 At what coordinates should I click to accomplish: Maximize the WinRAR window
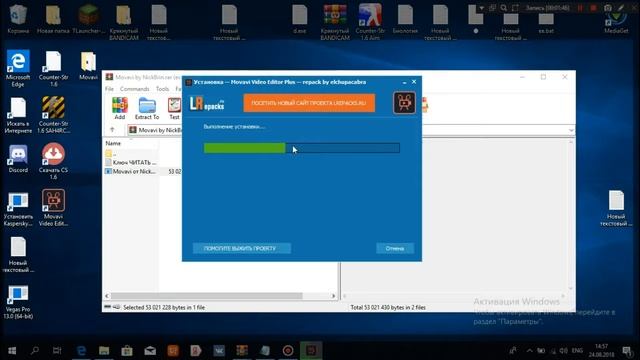(x=543, y=77)
